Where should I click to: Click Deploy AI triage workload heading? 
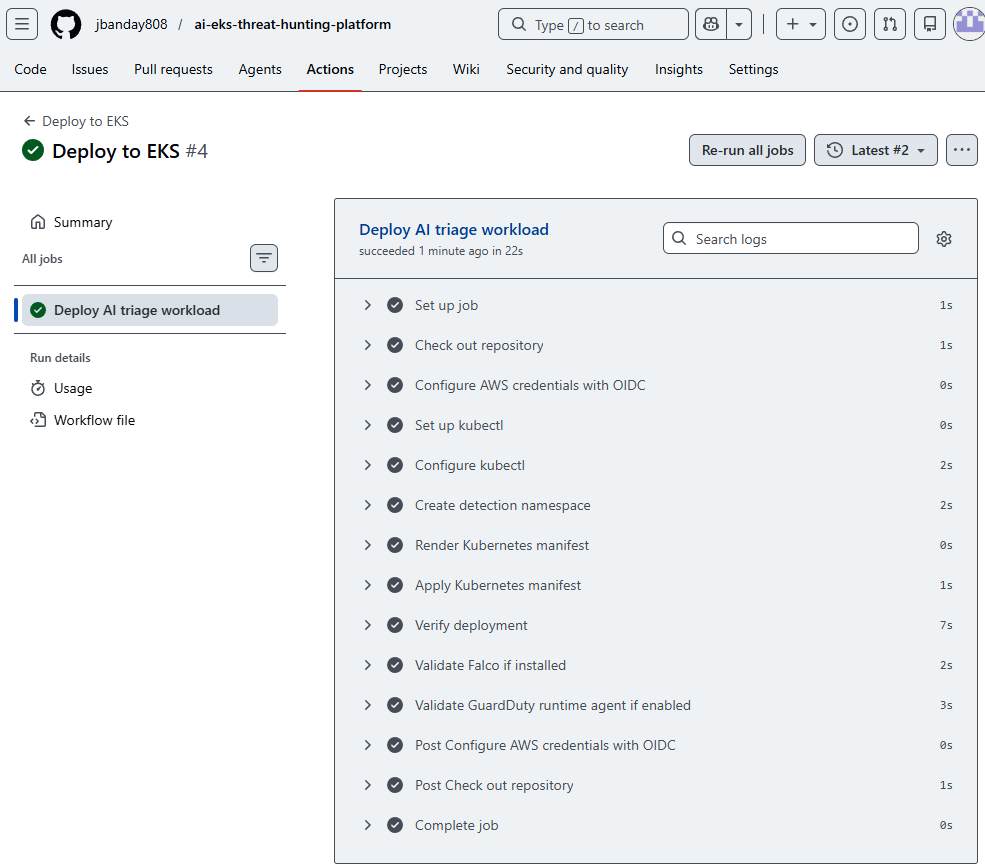tap(454, 229)
